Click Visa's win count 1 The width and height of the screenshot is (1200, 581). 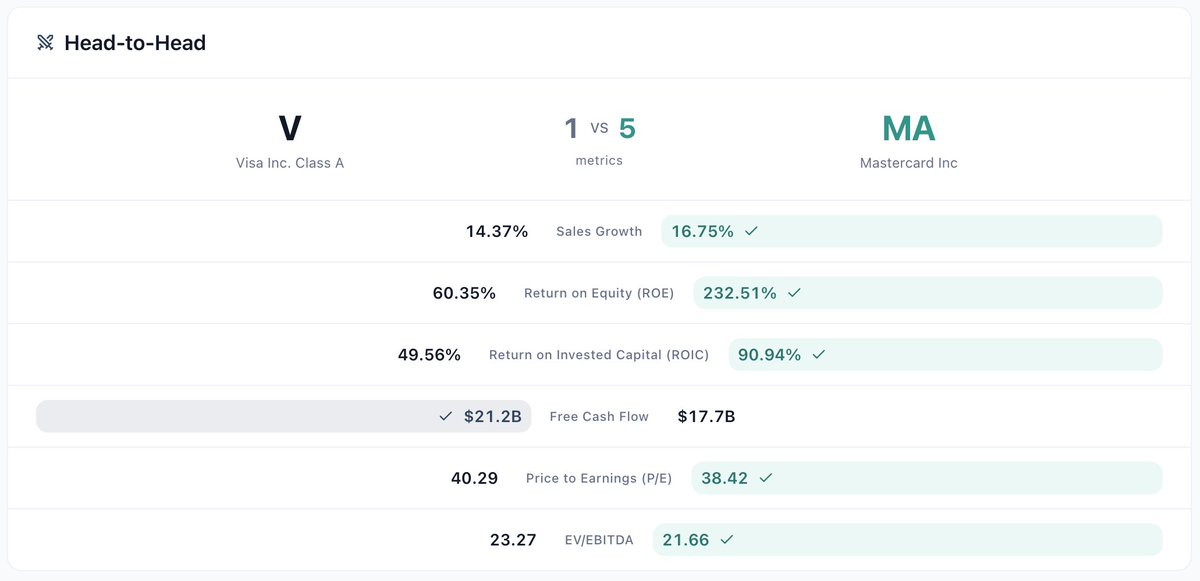[571, 128]
